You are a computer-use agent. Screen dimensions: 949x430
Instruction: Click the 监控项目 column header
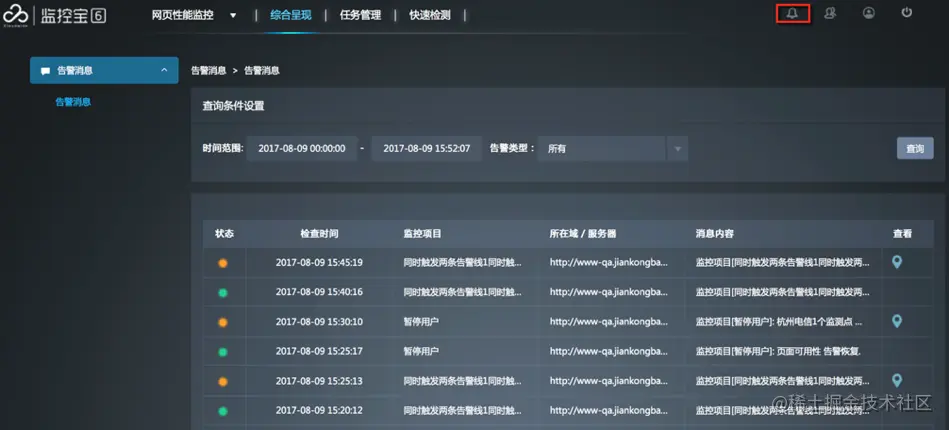tap(422, 234)
